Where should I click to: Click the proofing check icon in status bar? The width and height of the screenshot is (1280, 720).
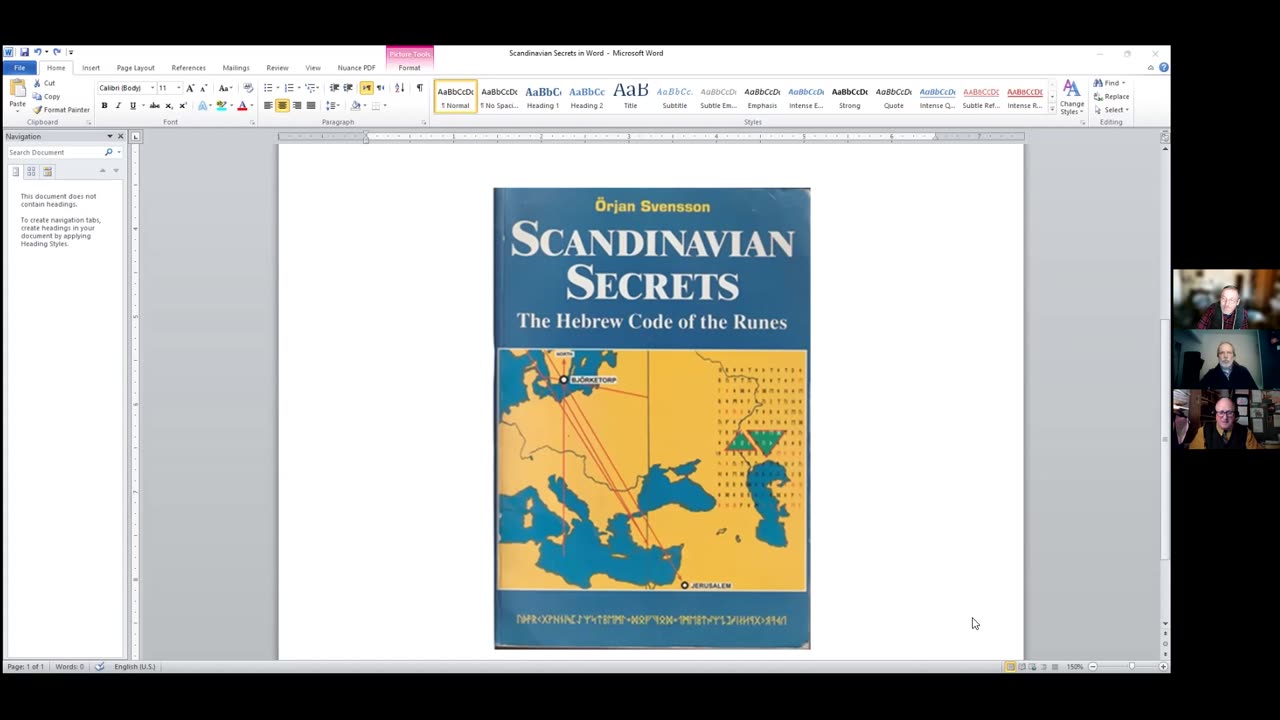[x=99, y=666]
